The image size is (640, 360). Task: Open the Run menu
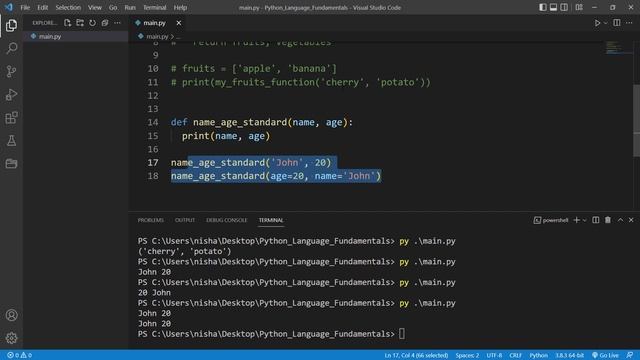tap(130, 7)
